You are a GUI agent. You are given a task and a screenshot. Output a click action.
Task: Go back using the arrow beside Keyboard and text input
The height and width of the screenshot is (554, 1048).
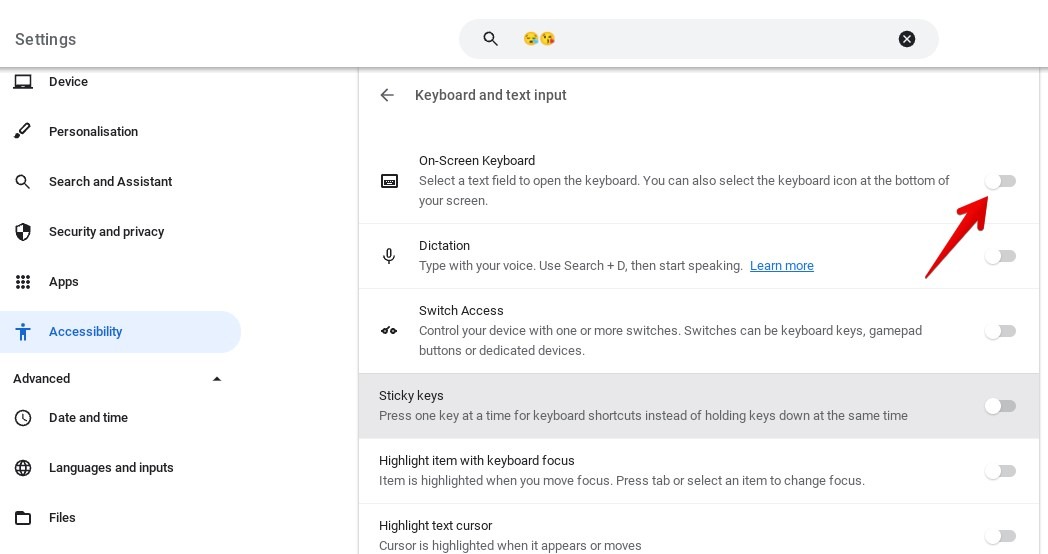[x=387, y=95]
